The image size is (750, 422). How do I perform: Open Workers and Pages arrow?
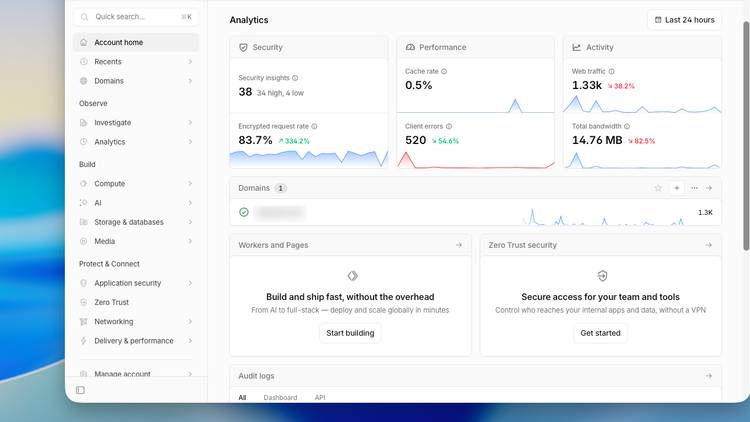point(459,245)
